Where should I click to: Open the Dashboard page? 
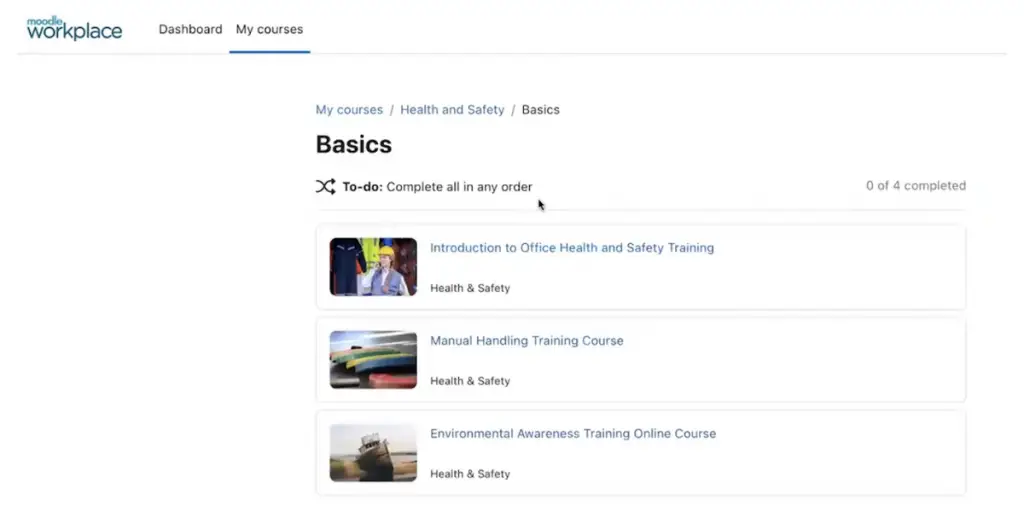point(190,29)
